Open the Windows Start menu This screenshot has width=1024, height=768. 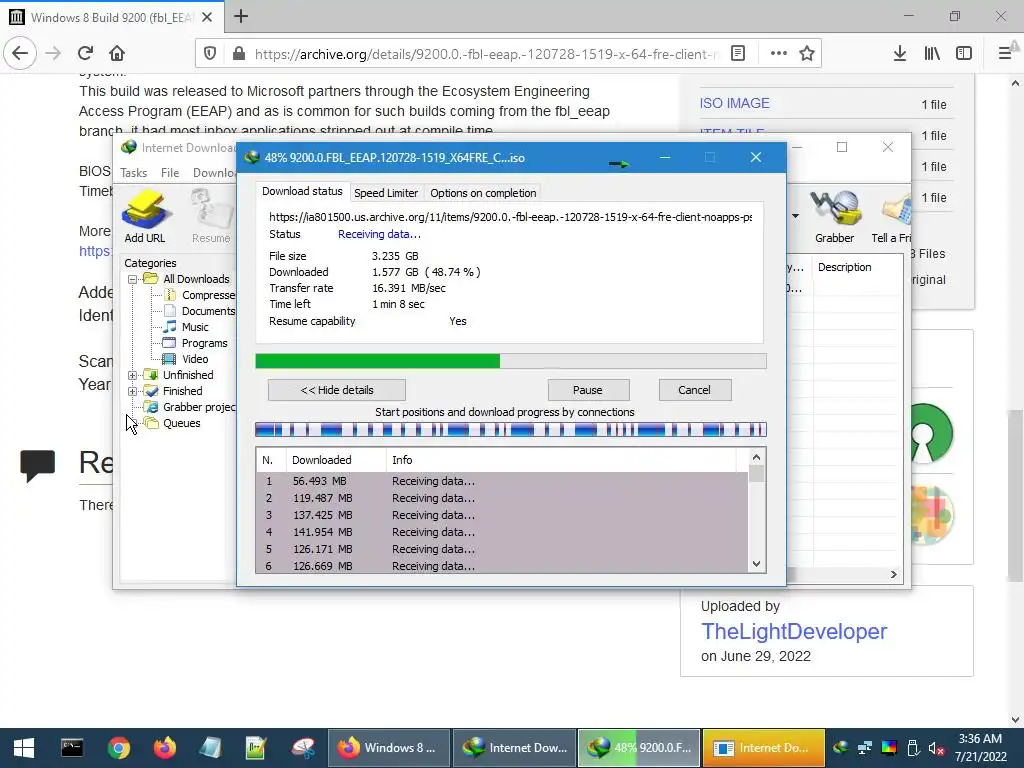pyautogui.click(x=24, y=748)
